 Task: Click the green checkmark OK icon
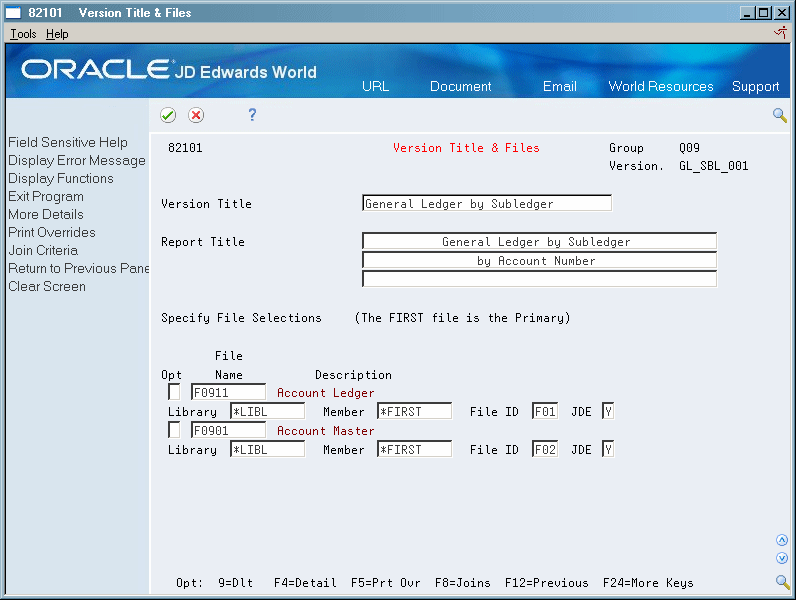click(x=168, y=115)
